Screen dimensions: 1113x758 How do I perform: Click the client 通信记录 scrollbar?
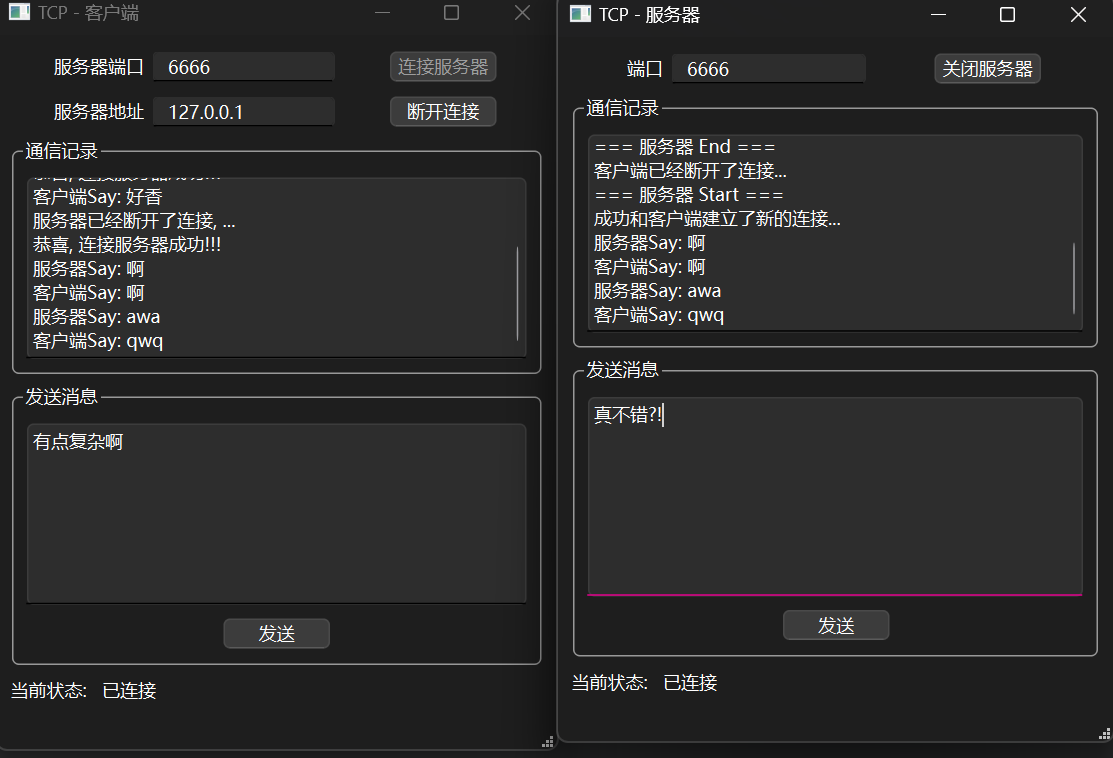coord(518,292)
